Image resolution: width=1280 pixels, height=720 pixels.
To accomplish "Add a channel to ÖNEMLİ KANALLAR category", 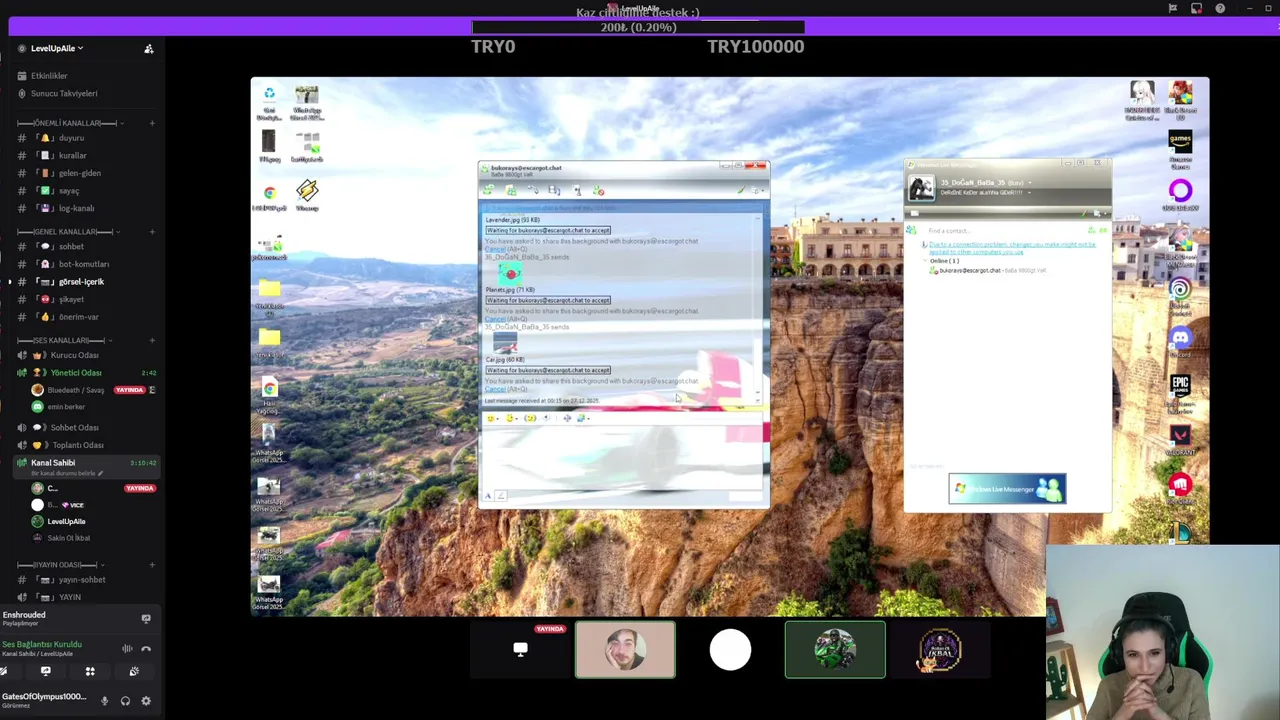I will 152,123.
